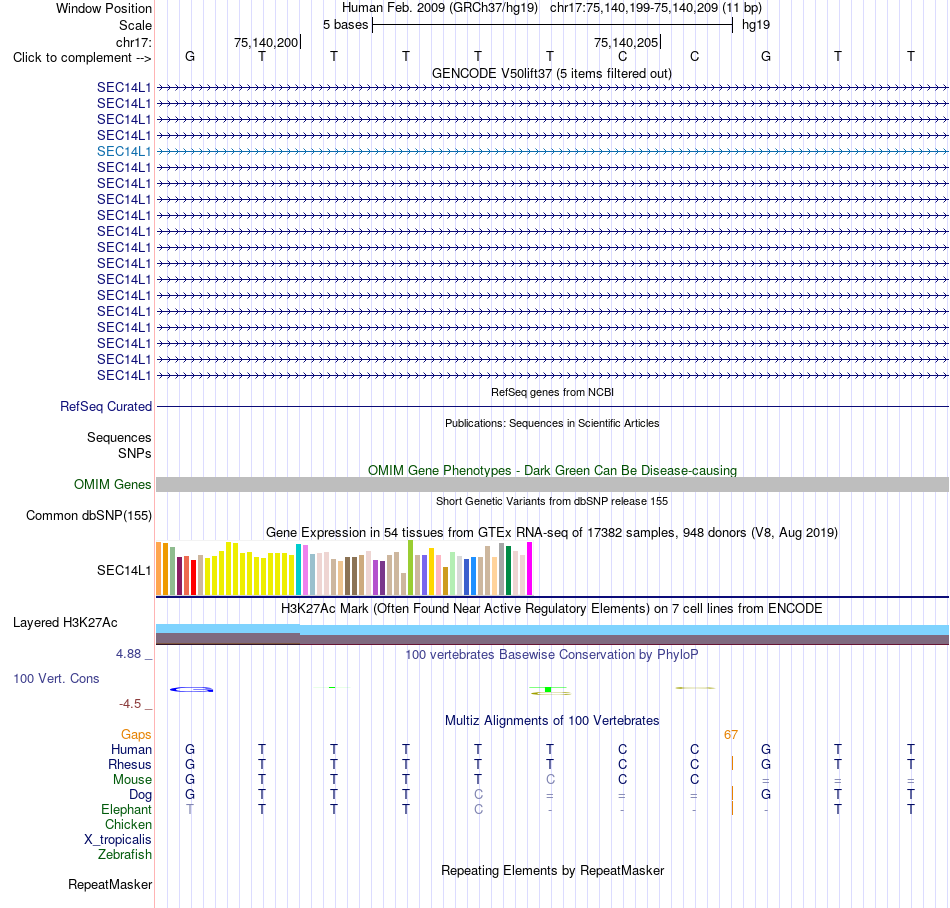Click the chr17:75,140,199-75,140,209 (11 bp) coordinates

pyautogui.click(x=656, y=8)
